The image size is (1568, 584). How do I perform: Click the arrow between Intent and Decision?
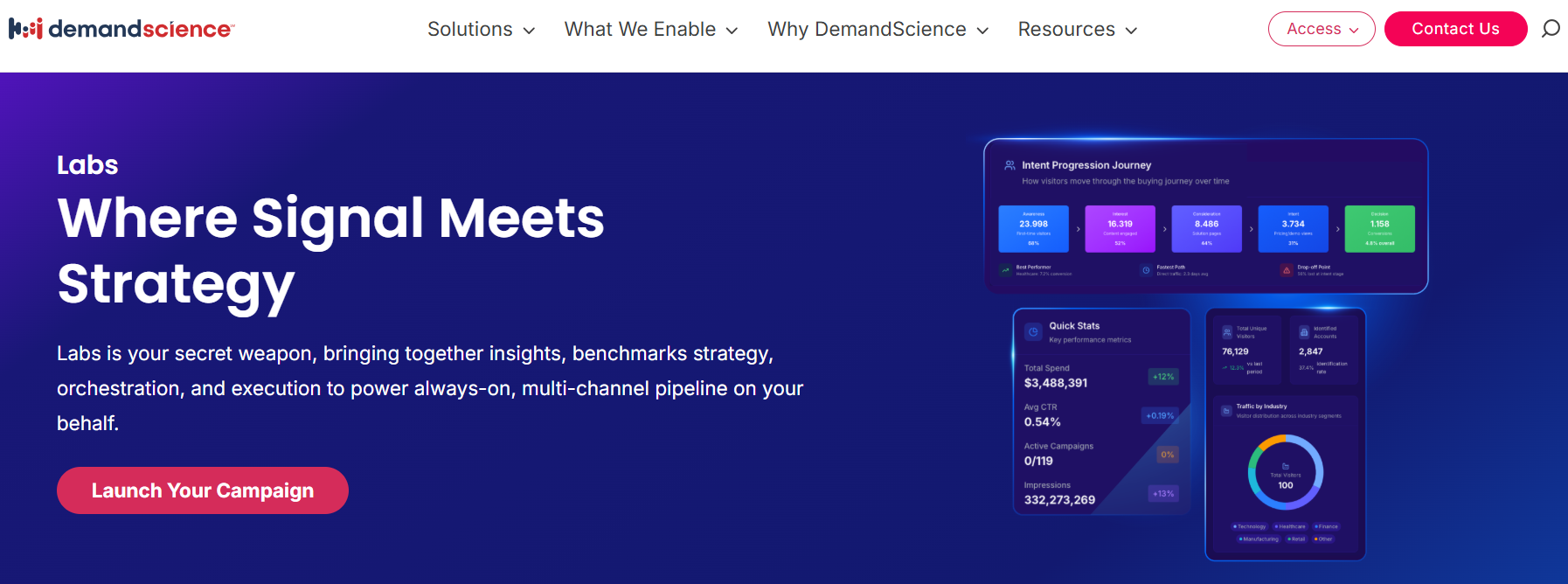click(1337, 229)
